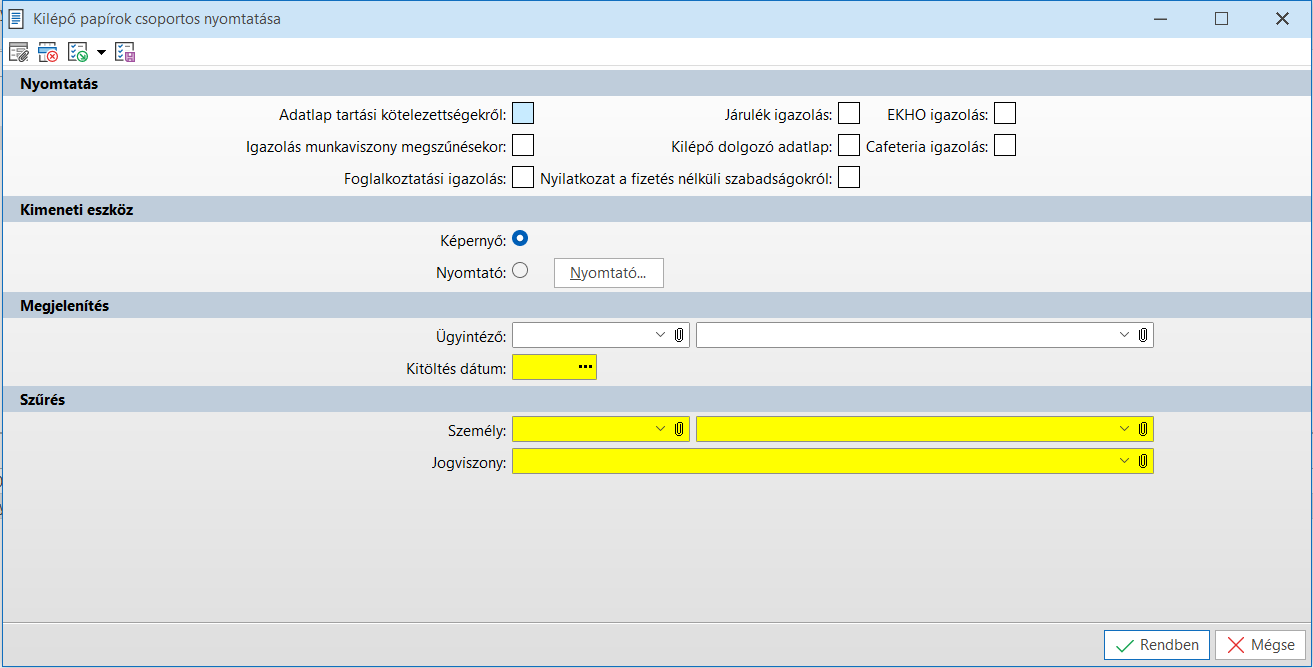Open the dropdown arrow next to the green-arrow checklist icon

click(101, 53)
